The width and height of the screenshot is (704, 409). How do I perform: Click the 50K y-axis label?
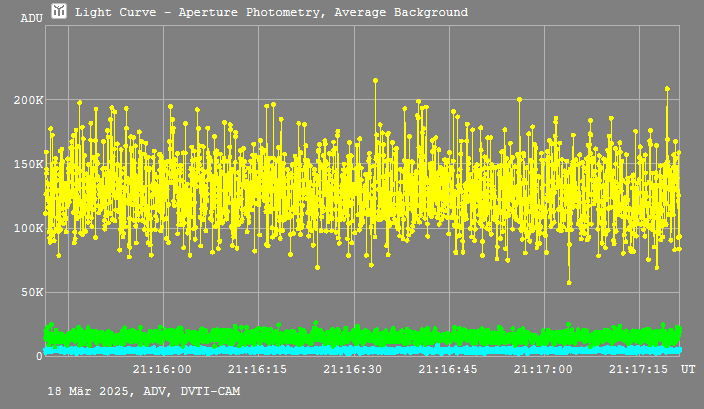coord(32,293)
